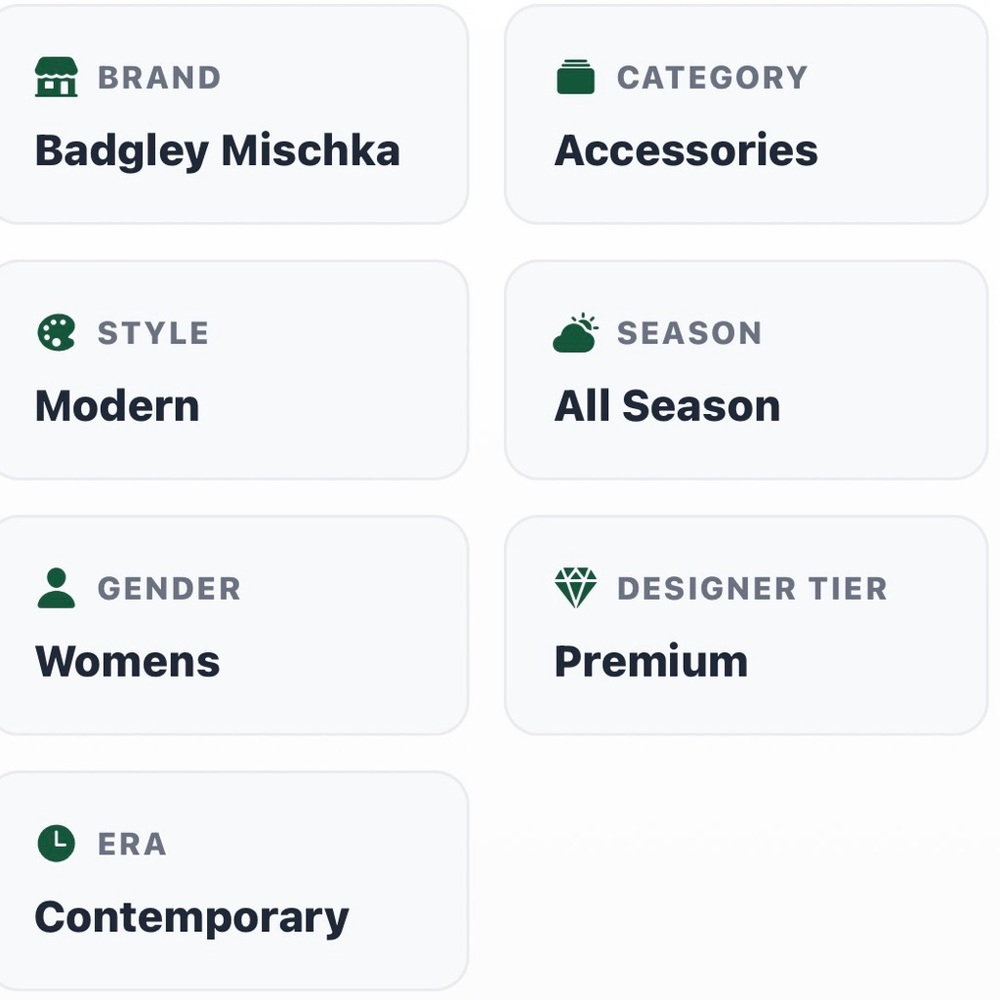Viewport: 1000px width, 1000px height.
Task: Click the stacked folder Category icon
Action: click(x=575, y=77)
